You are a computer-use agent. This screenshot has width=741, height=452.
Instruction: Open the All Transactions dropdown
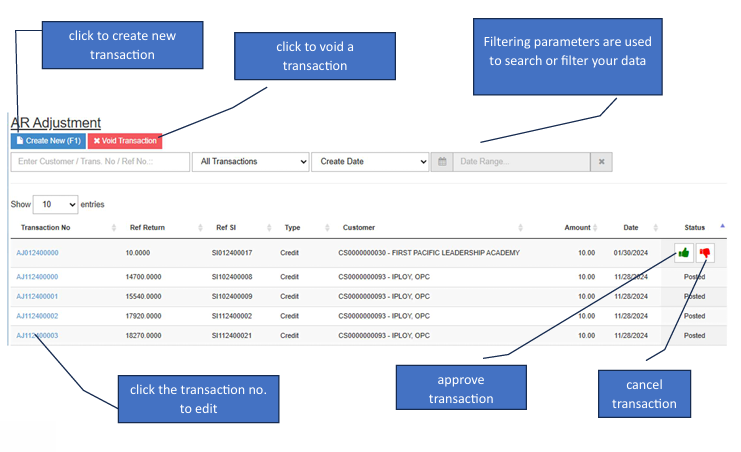pyautogui.click(x=250, y=162)
